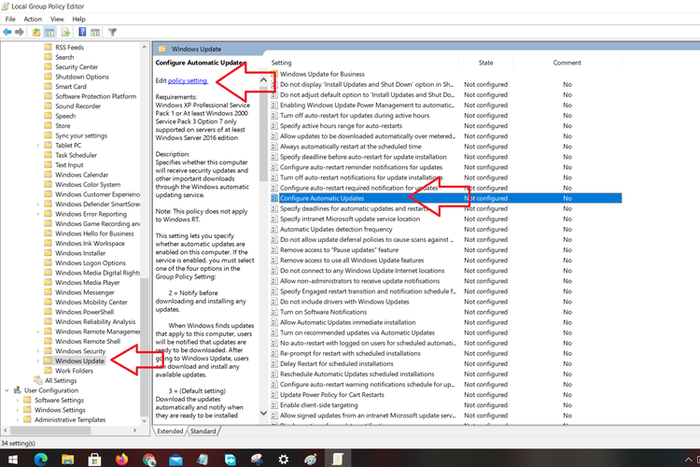Open Microsoft Store from taskbar

click(95, 459)
